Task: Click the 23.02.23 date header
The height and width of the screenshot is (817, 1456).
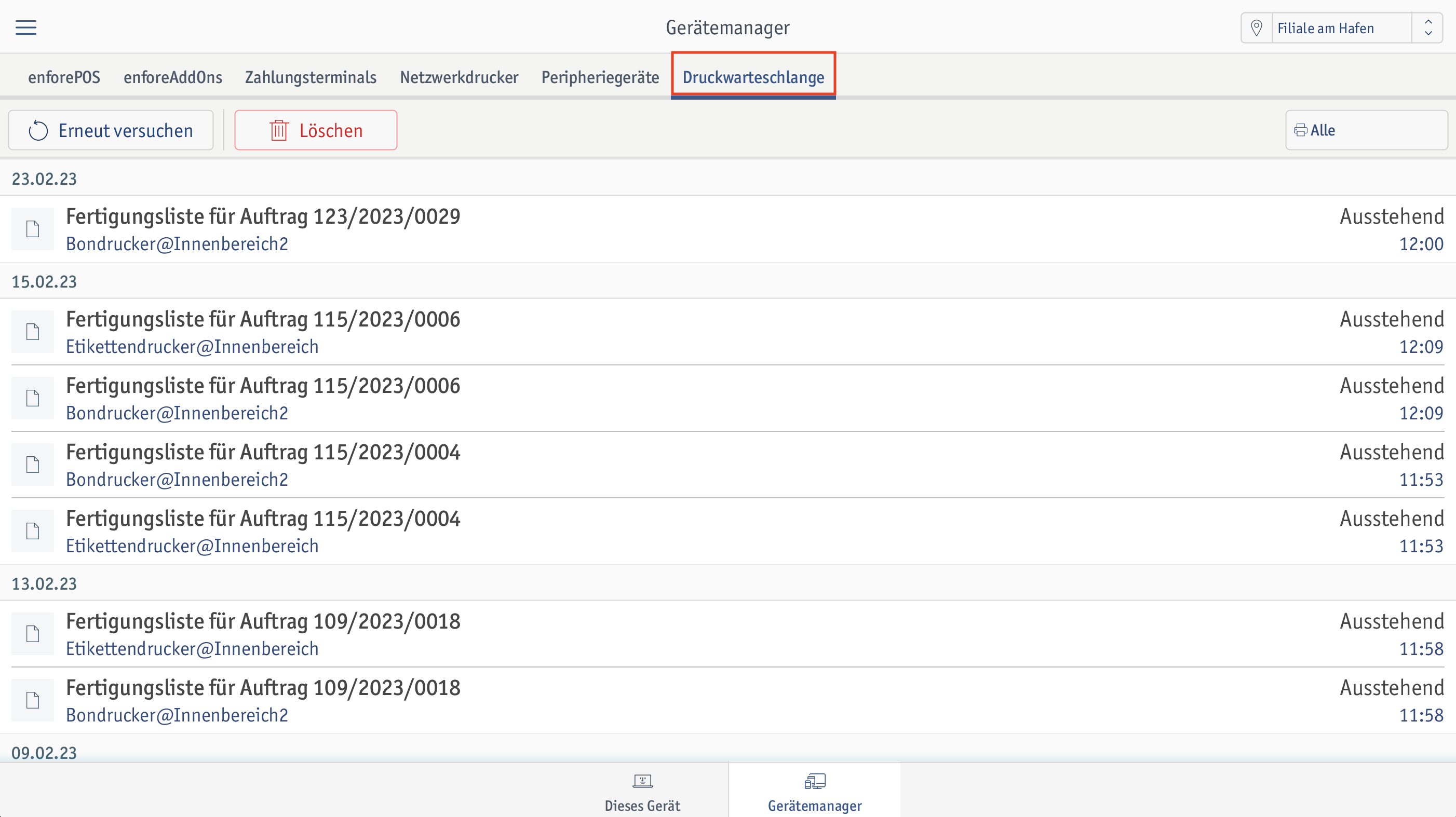Action: click(44, 179)
